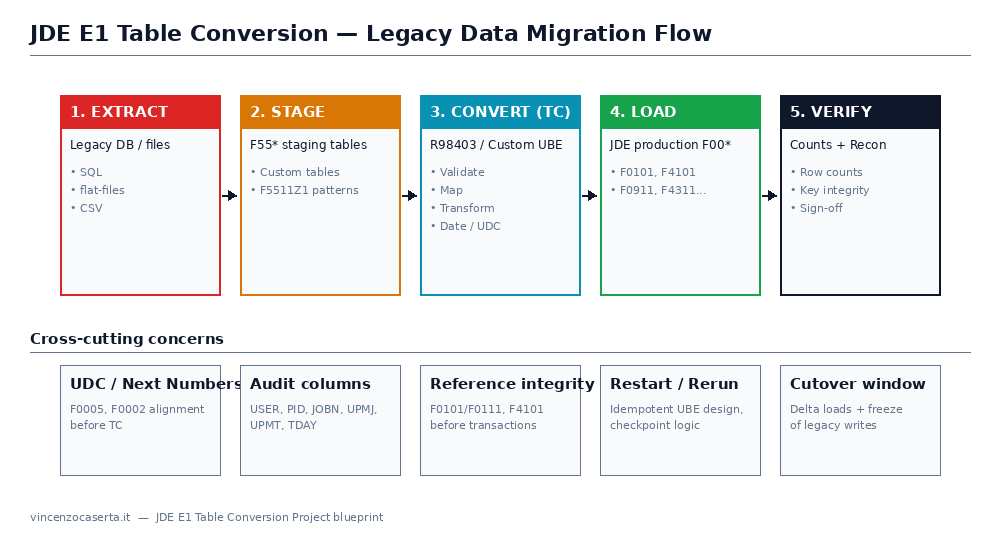Click the 'Audit columns' card title

310,384
